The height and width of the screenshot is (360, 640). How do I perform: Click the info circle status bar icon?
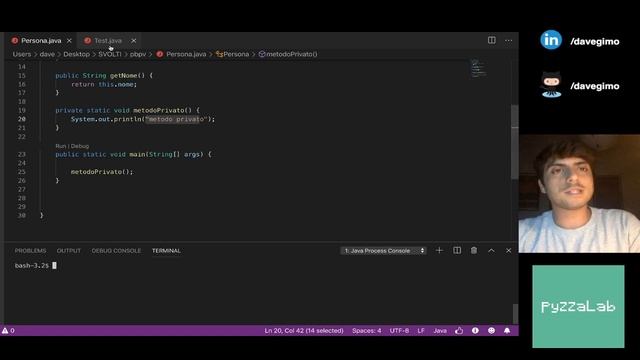pos(475,331)
